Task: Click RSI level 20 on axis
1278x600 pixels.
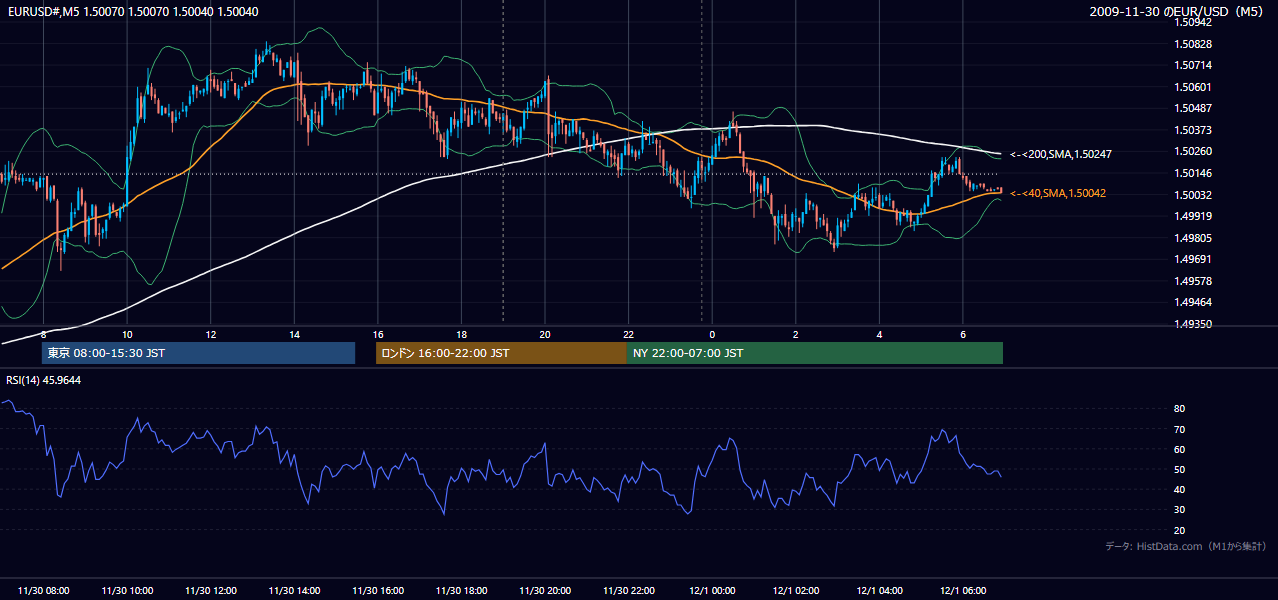Action: point(1179,530)
